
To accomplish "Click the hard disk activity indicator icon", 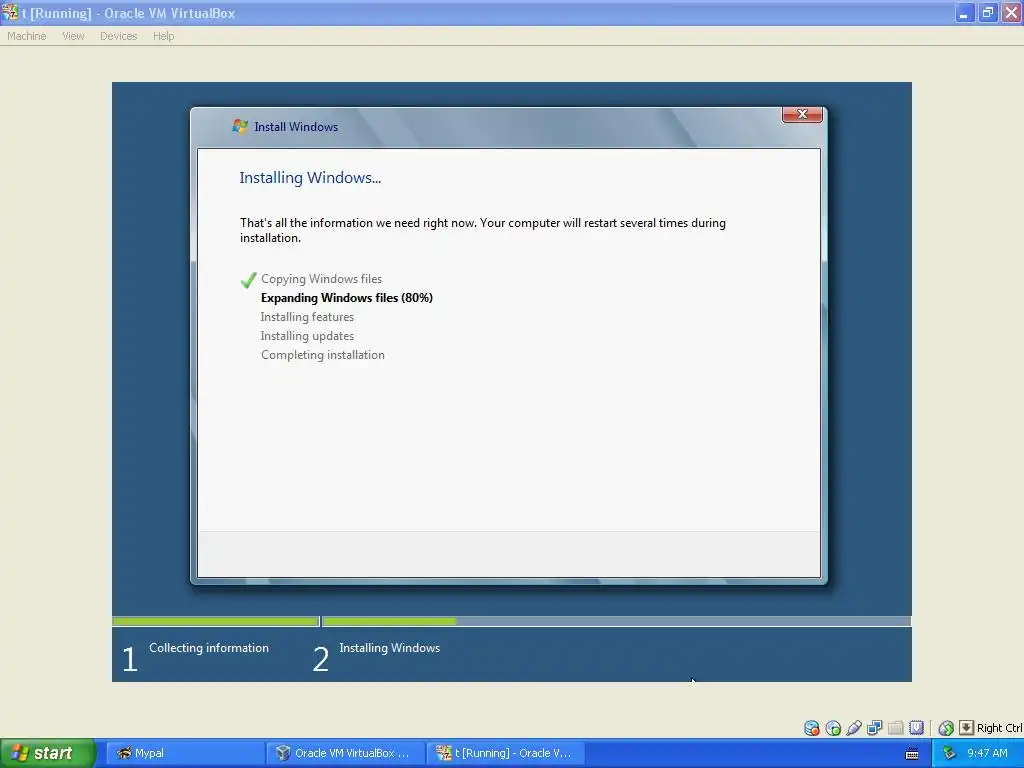I will (811, 728).
